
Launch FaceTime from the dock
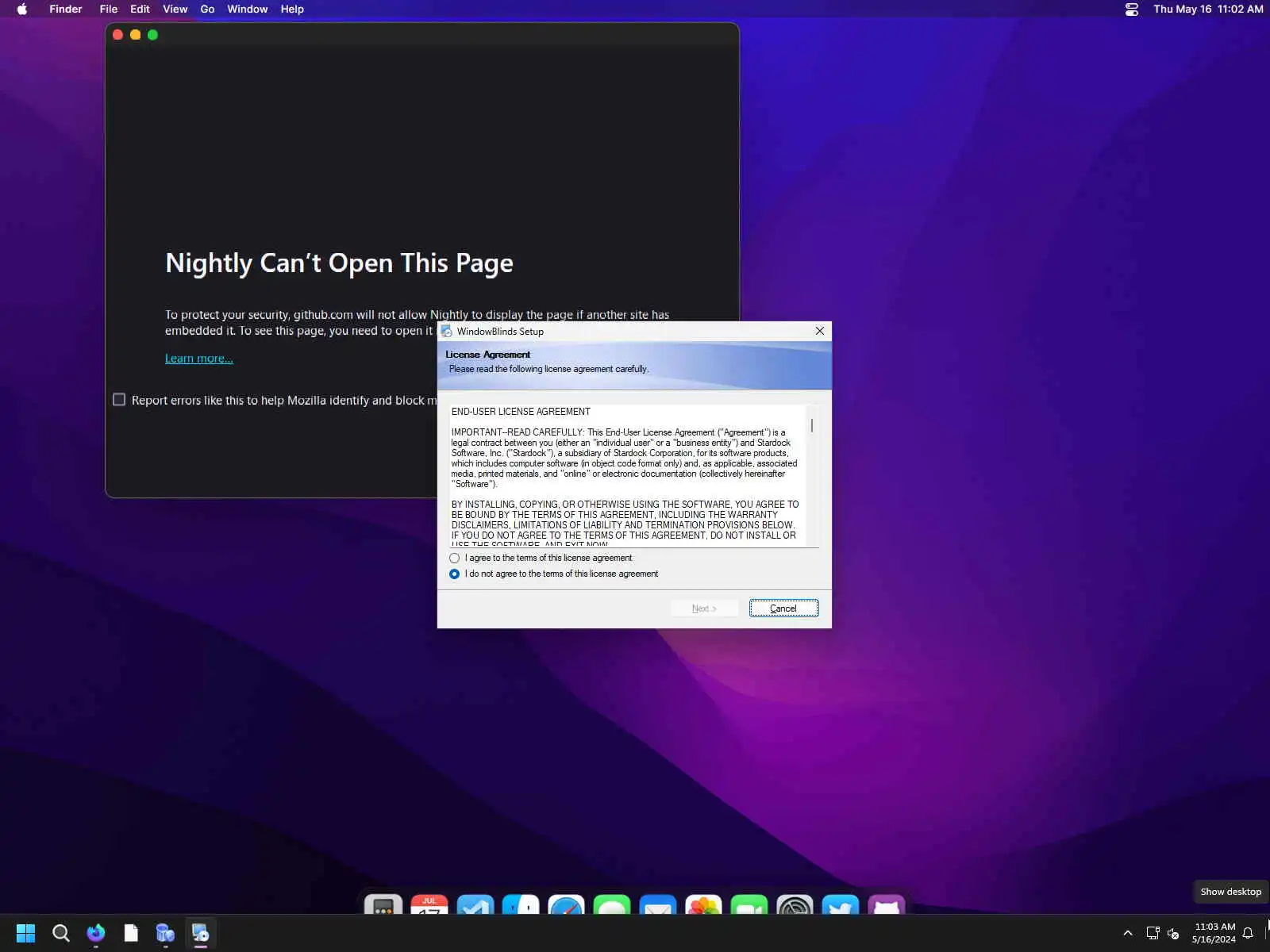coord(749,904)
